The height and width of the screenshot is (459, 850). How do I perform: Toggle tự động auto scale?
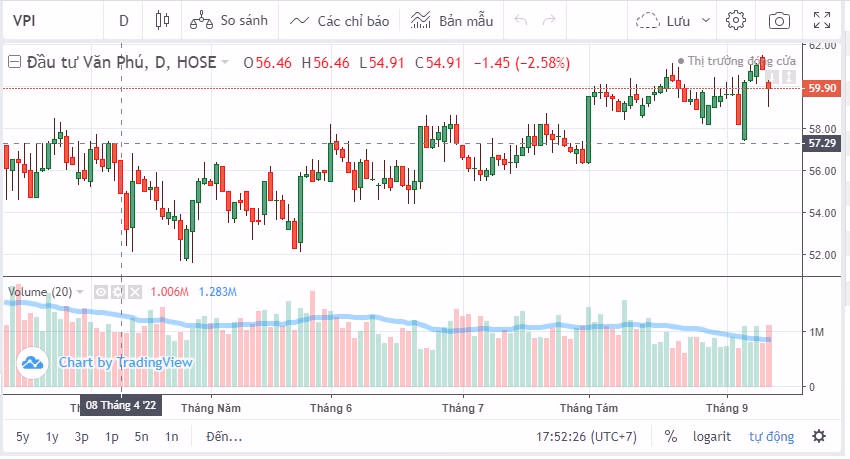pyautogui.click(x=771, y=436)
